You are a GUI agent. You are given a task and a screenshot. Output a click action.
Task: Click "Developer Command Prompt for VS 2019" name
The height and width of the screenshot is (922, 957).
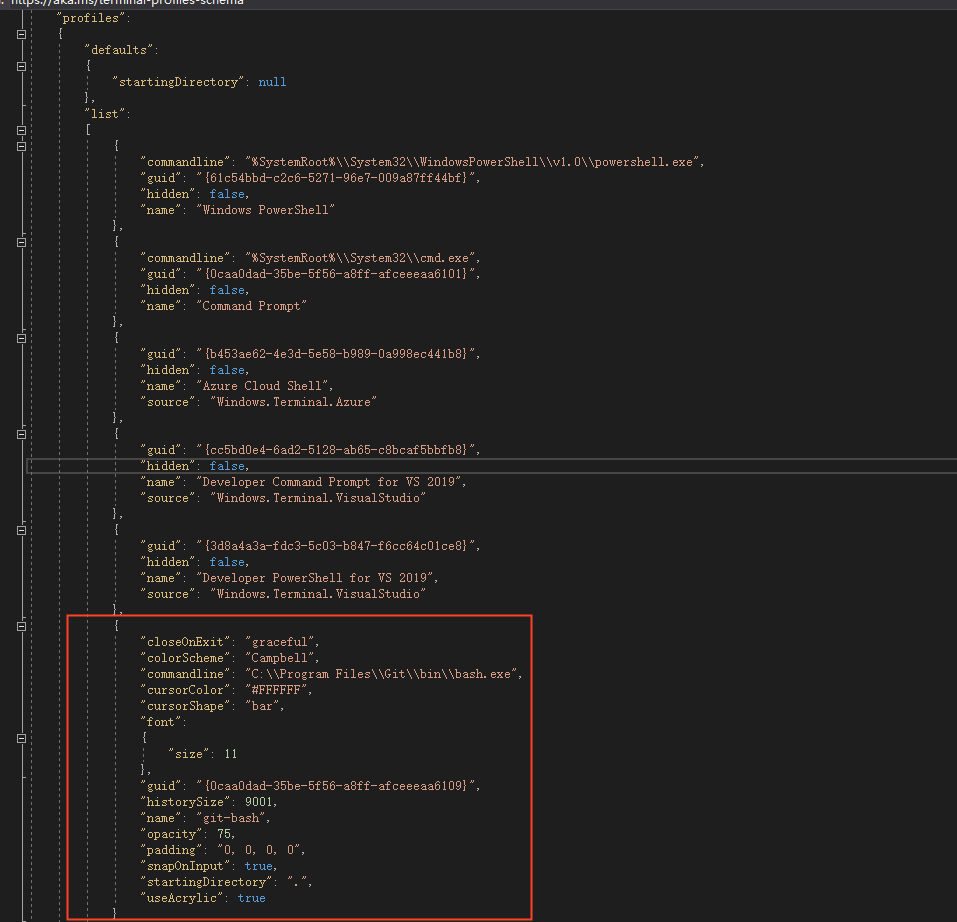tap(328, 482)
